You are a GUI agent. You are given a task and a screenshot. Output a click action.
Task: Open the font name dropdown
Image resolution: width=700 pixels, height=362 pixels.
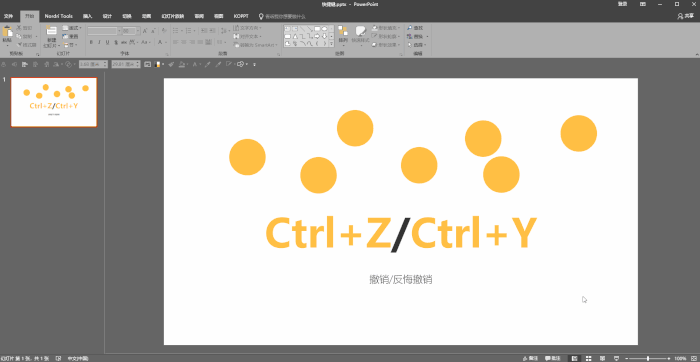(x=119, y=31)
